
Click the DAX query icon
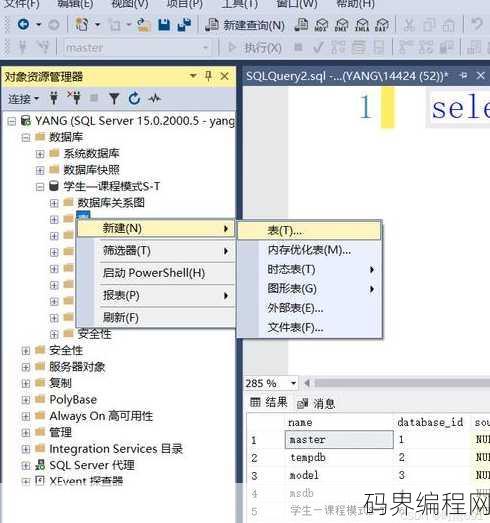[x=382, y=25]
